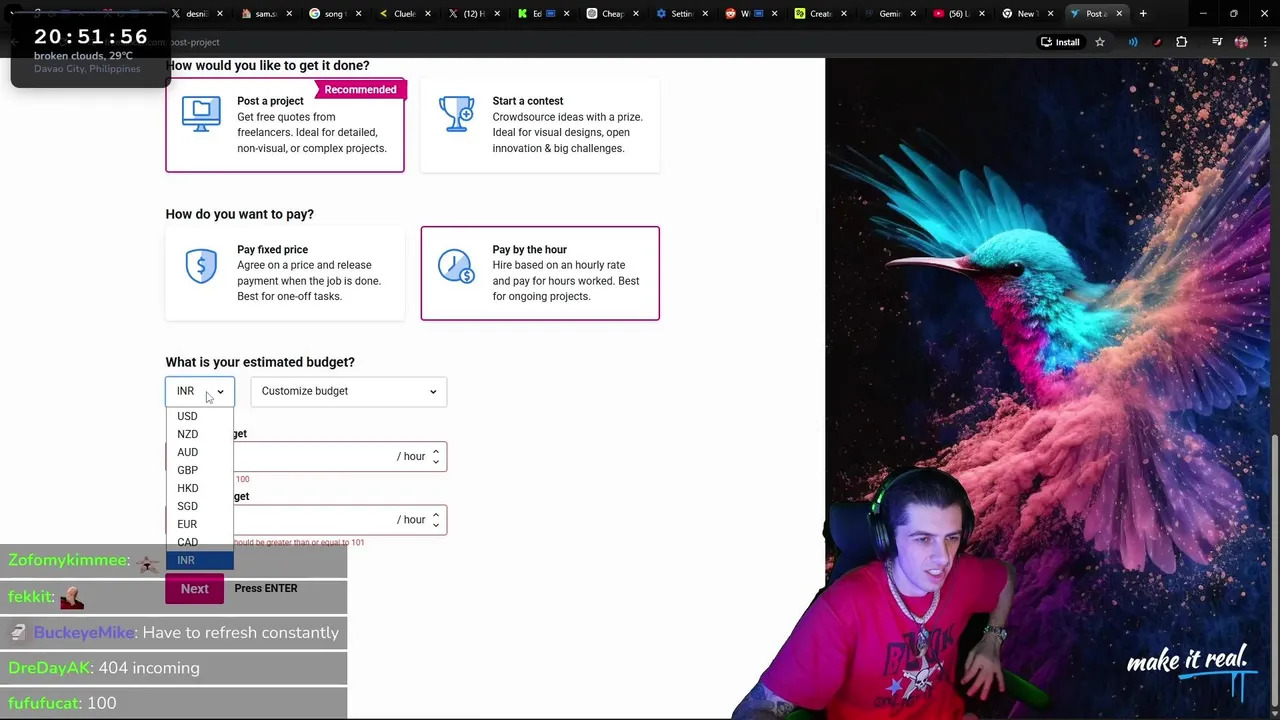Click the shield dollar icon on fixed price

201,265
